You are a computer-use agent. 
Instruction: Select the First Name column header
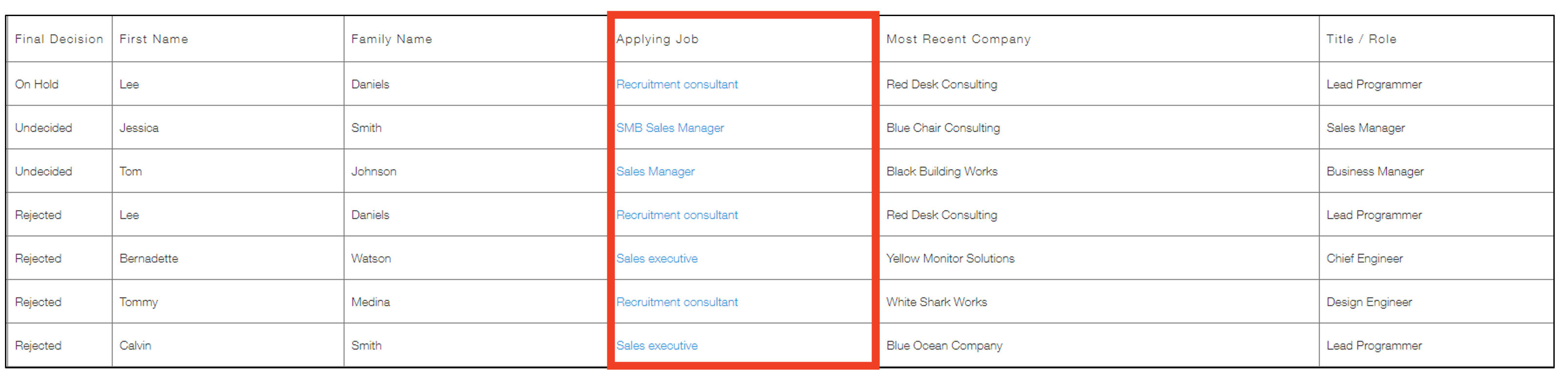click(154, 39)
